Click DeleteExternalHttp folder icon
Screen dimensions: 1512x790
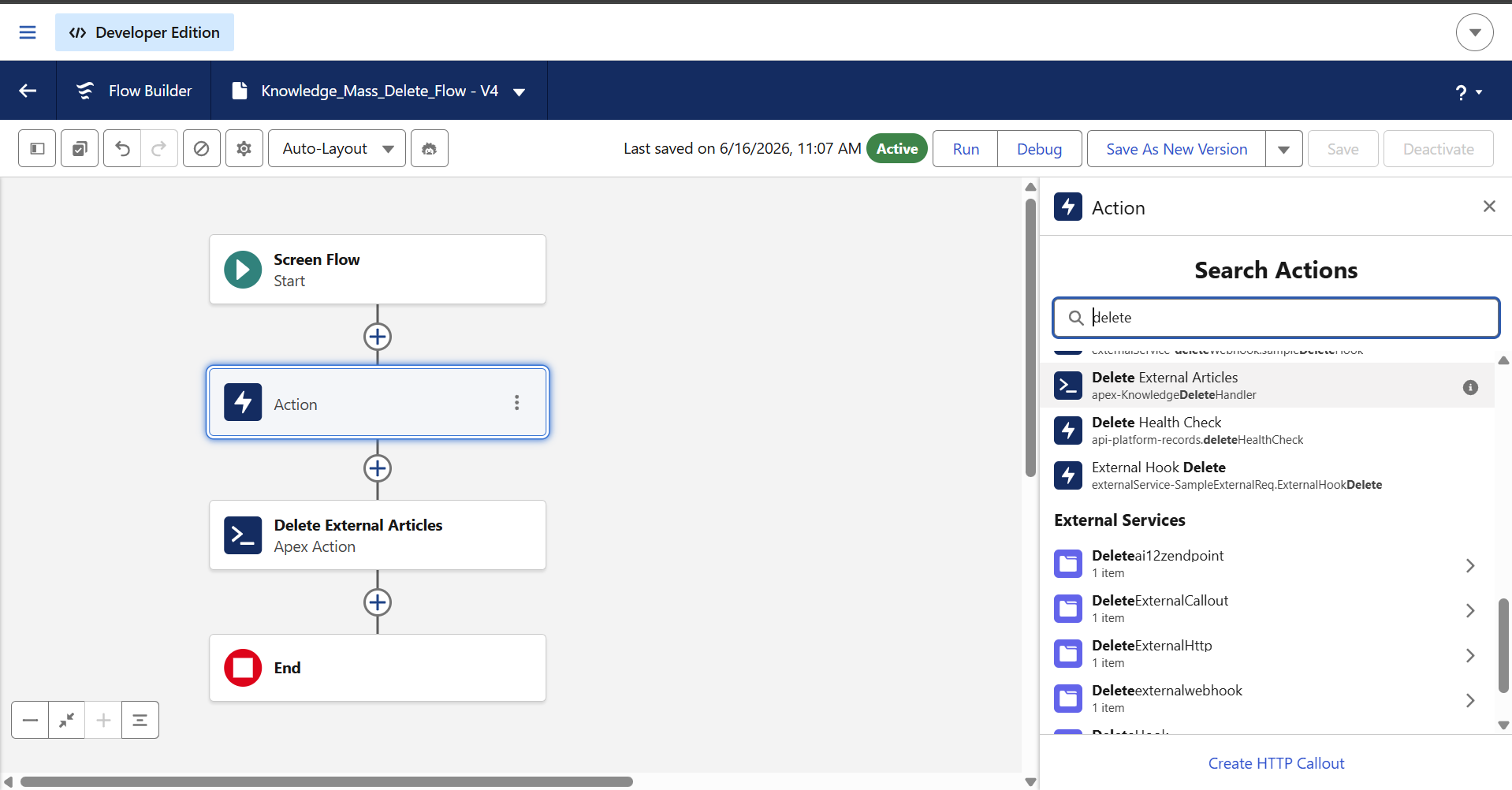[x=1068, y=654]
